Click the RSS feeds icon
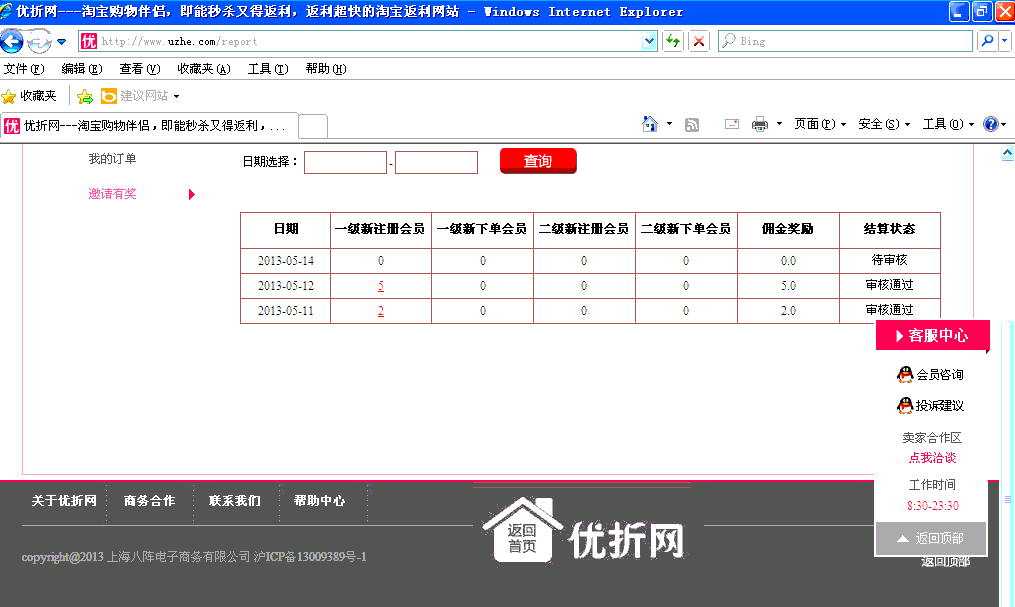 click(x=692, y=124)
